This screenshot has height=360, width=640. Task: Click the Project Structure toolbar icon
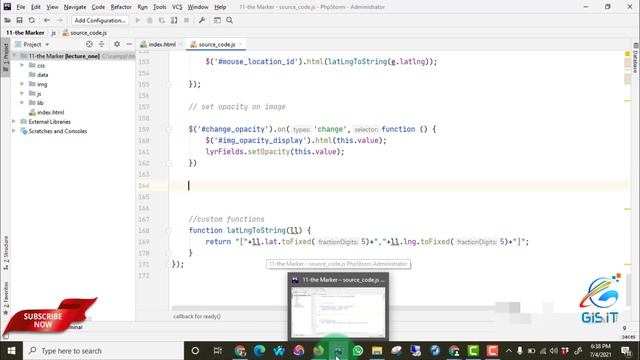pos(217,20)
